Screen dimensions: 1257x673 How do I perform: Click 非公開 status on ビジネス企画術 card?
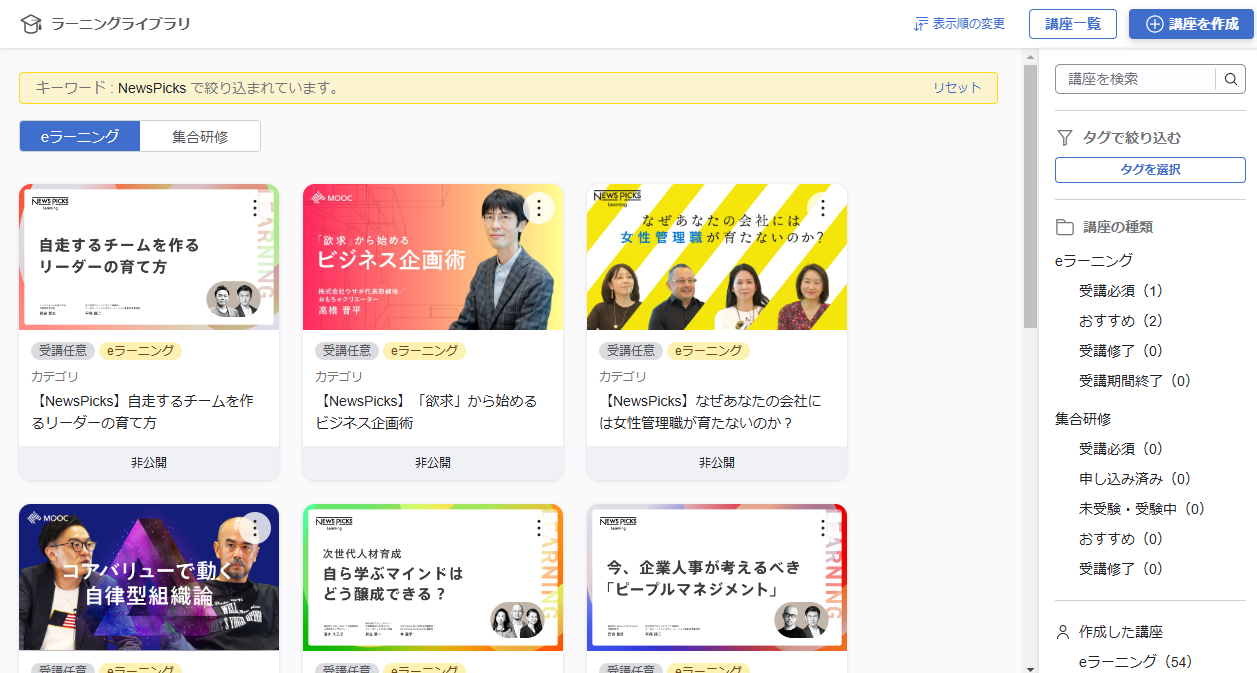coord(433,463)
